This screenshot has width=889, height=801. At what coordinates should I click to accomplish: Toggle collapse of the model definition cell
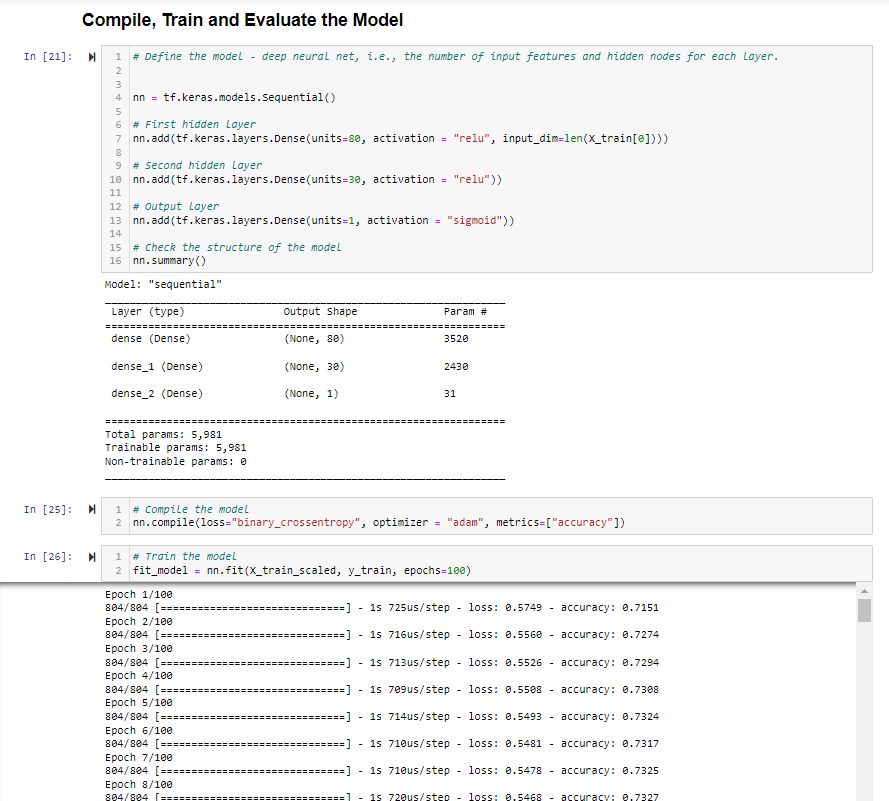91,57
